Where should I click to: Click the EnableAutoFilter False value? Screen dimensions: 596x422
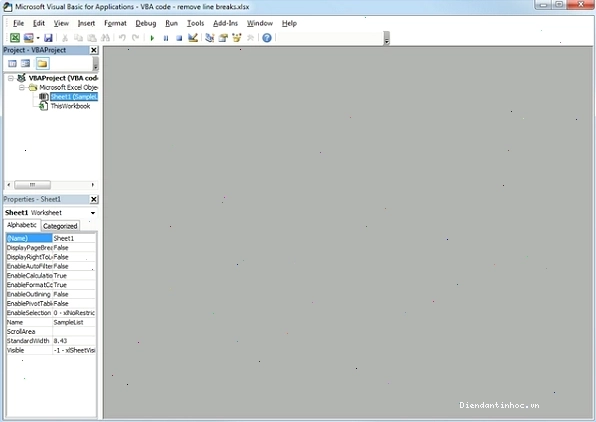74,267
